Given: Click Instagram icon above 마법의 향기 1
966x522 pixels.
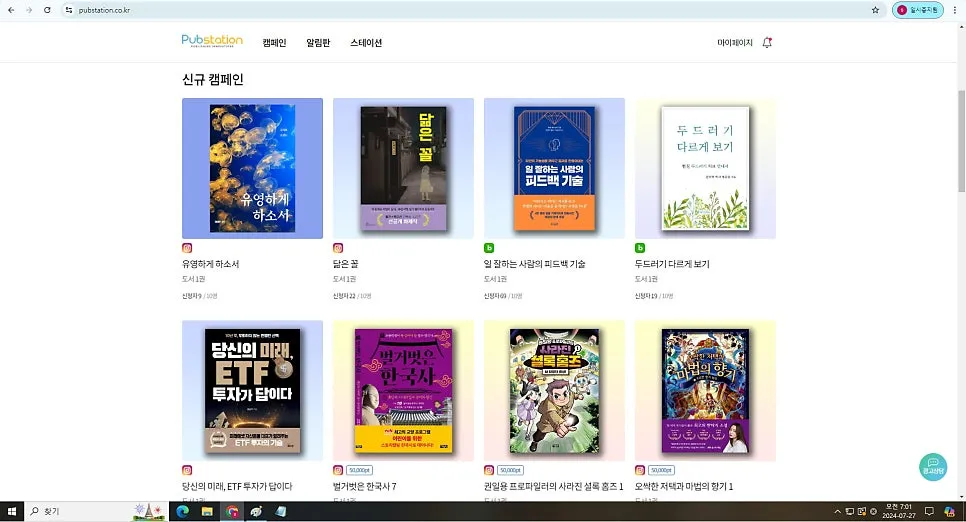Looking at the screenshot, I should (639, 470).
